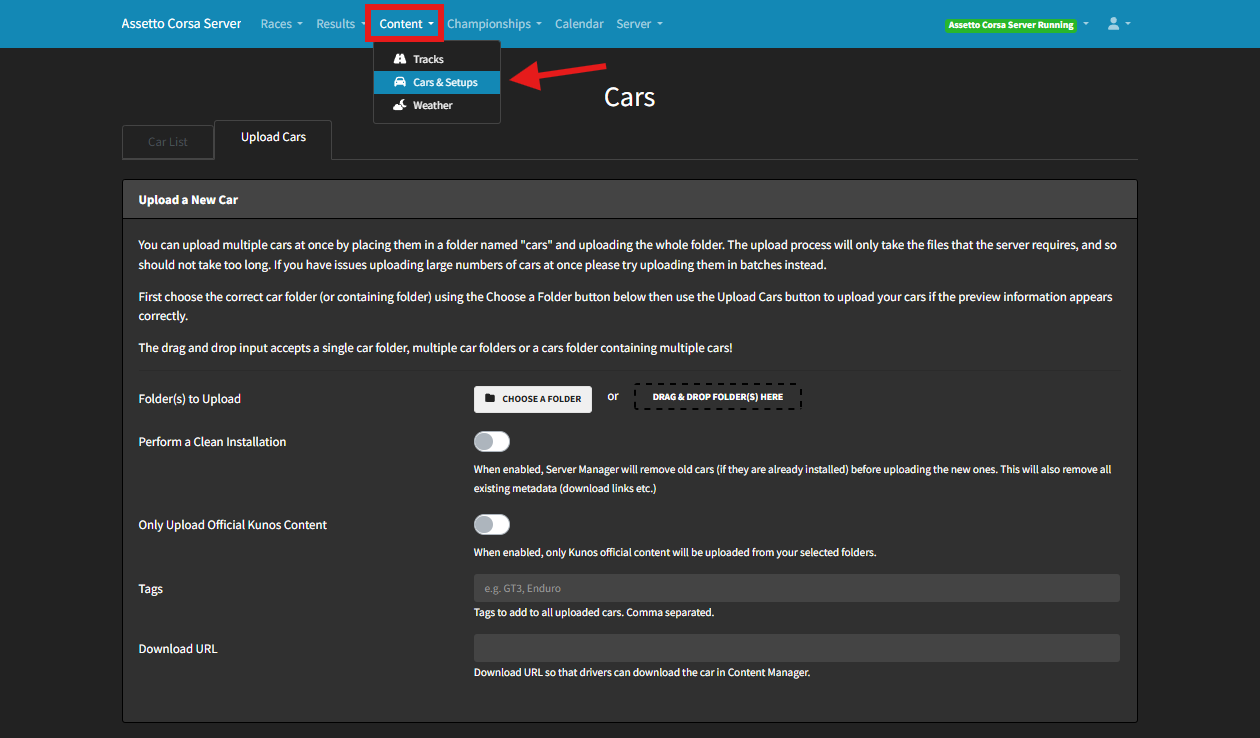
Task: Switch to the Car List tab
Action: point(168,142)
